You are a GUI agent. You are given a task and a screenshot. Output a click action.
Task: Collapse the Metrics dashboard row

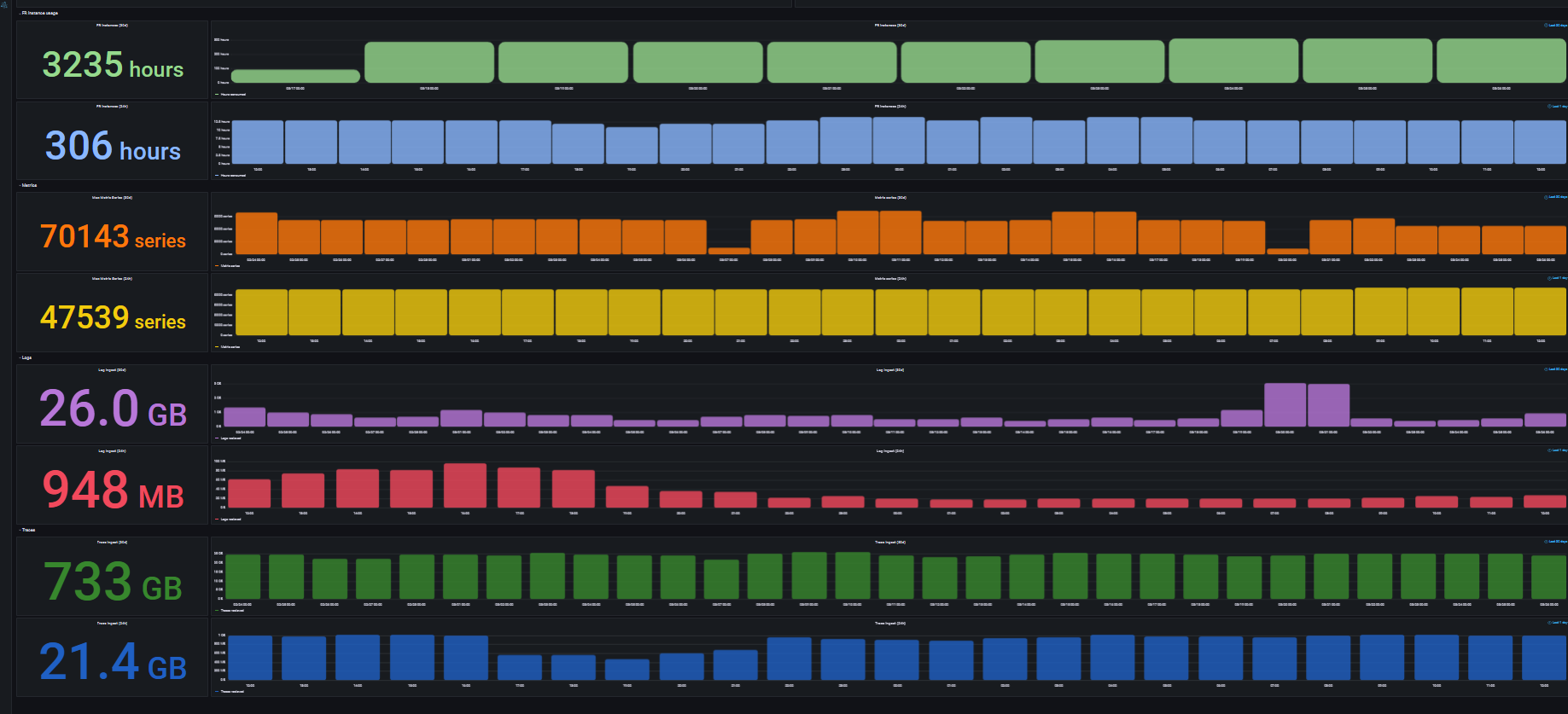(x=29, y=185)
